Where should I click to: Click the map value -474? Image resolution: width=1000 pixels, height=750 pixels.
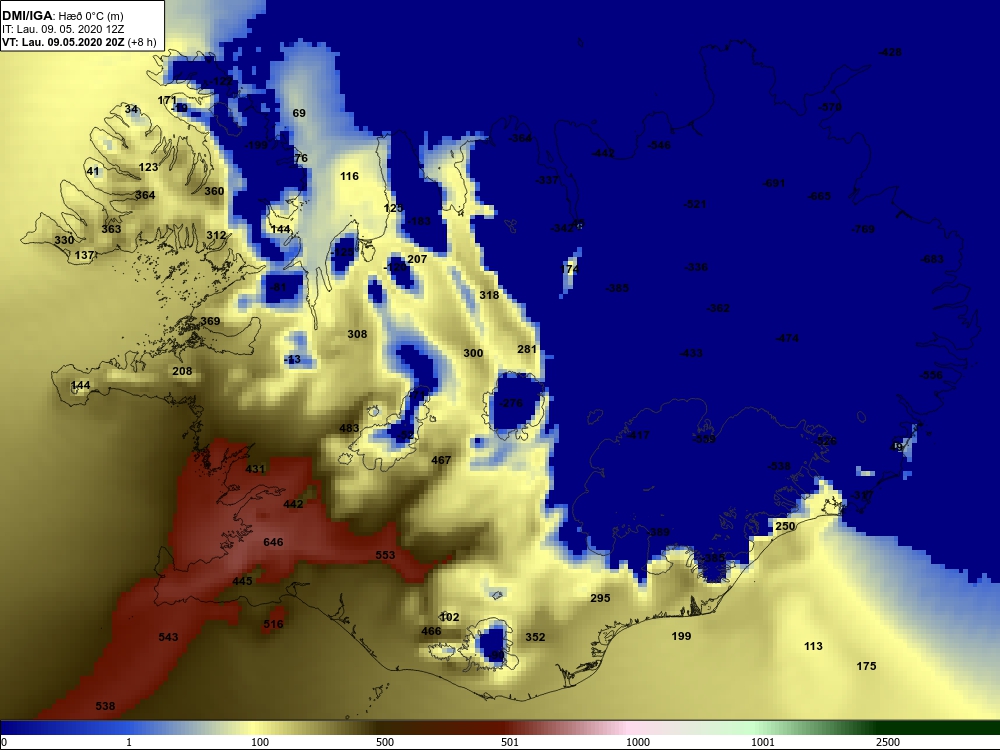(x=786, y=338)
